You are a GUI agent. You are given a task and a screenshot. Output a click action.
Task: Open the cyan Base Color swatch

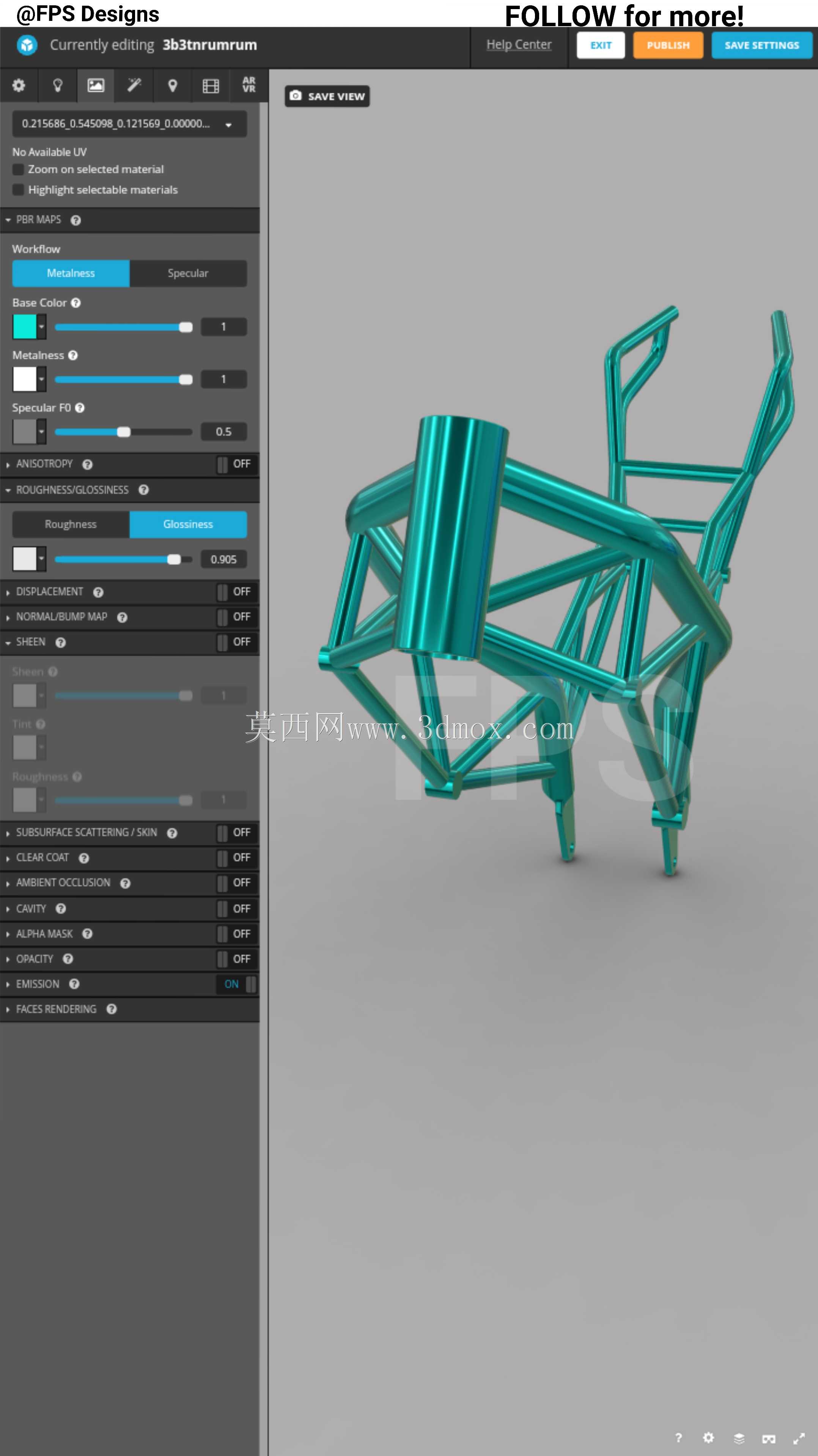pos(24,327)
